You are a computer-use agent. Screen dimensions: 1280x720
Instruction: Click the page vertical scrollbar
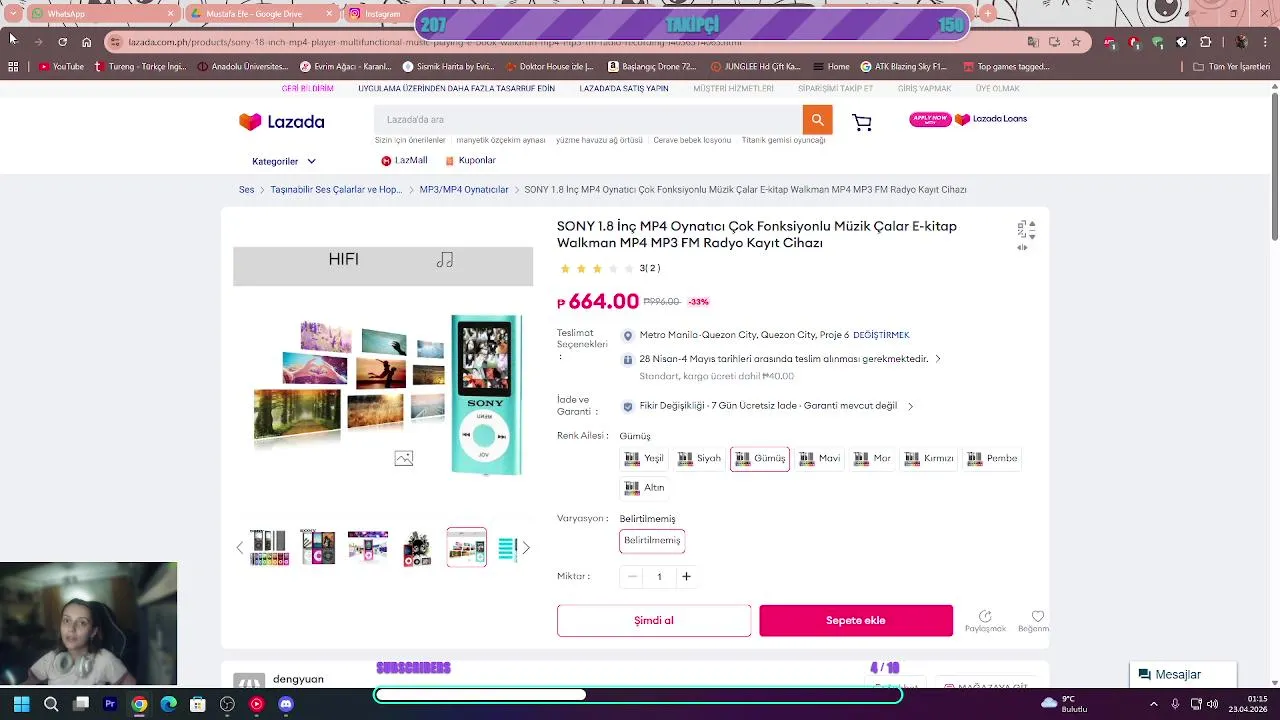(1274, 165)
